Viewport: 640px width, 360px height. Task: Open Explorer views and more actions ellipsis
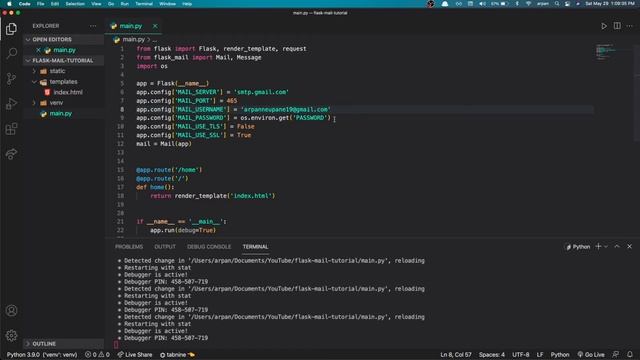tap(93, 26)
